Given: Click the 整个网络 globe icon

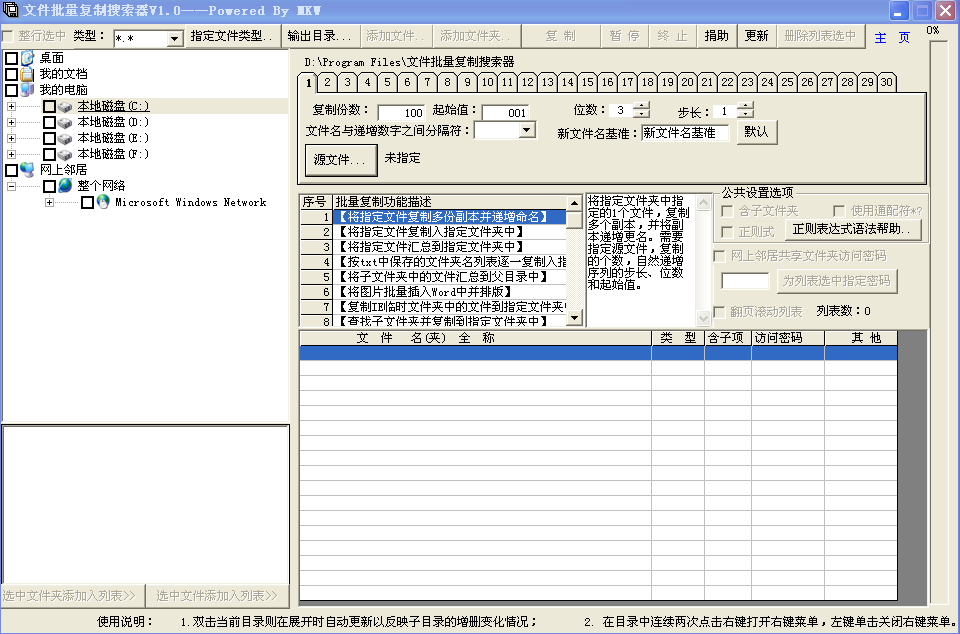Looking at the screenshot, I should 65,186.
